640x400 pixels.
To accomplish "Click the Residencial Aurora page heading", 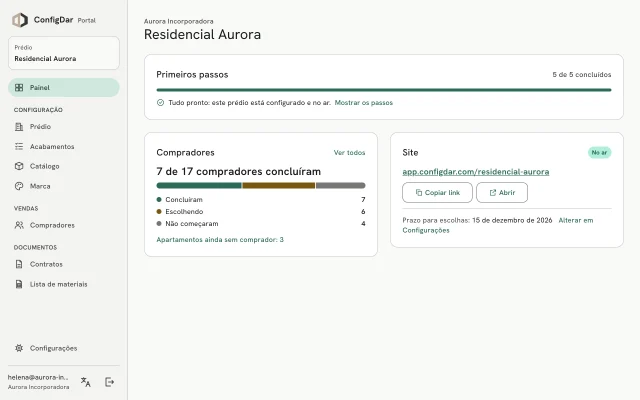I will [x=202, y=34].
